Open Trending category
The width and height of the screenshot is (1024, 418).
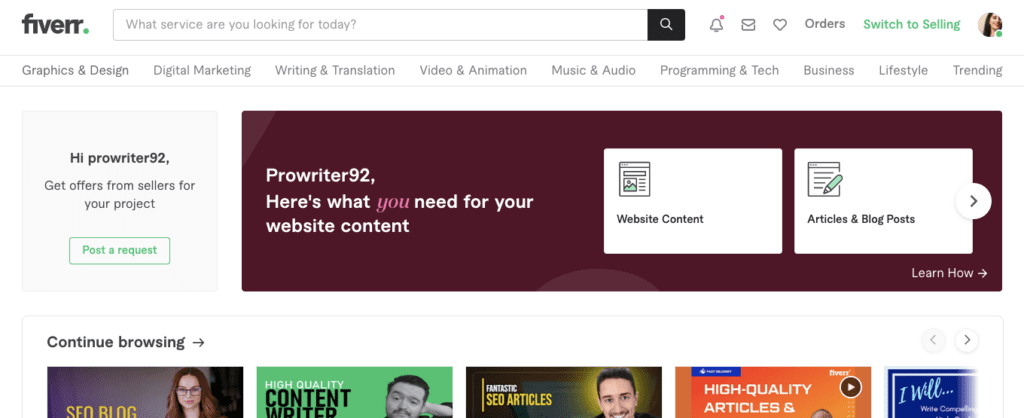pos(977,71)
